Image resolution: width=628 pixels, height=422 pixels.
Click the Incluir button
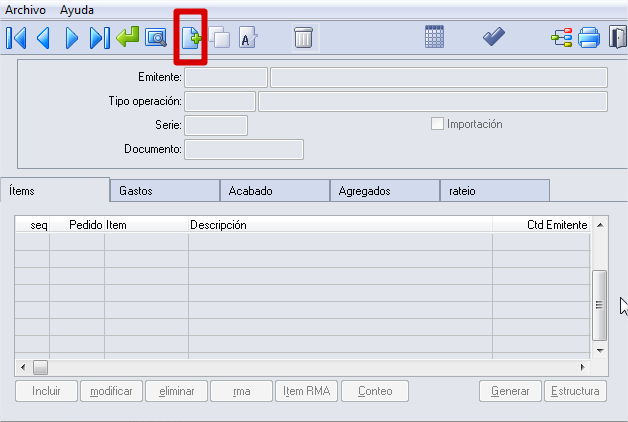(x=46, y=391)
